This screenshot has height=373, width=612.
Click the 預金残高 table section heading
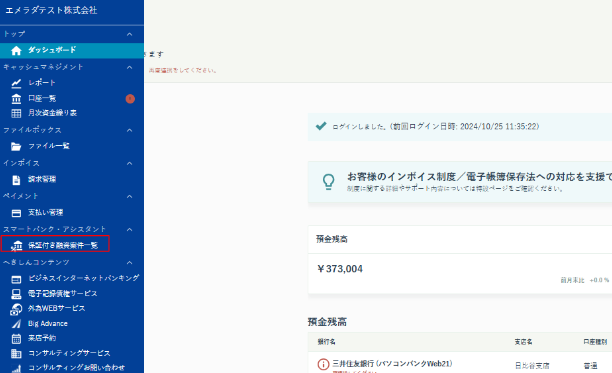pyautogui.click(x=327, y=322)
